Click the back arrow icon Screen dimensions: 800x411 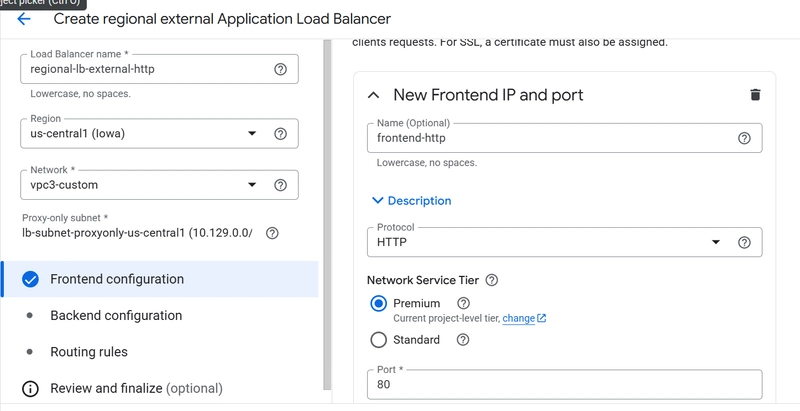point(24,19)
